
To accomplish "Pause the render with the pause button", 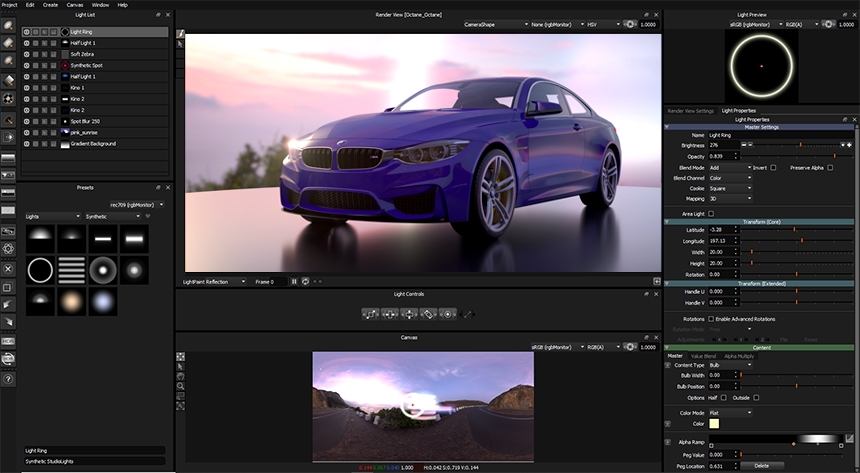I will [x=294, y=281].
